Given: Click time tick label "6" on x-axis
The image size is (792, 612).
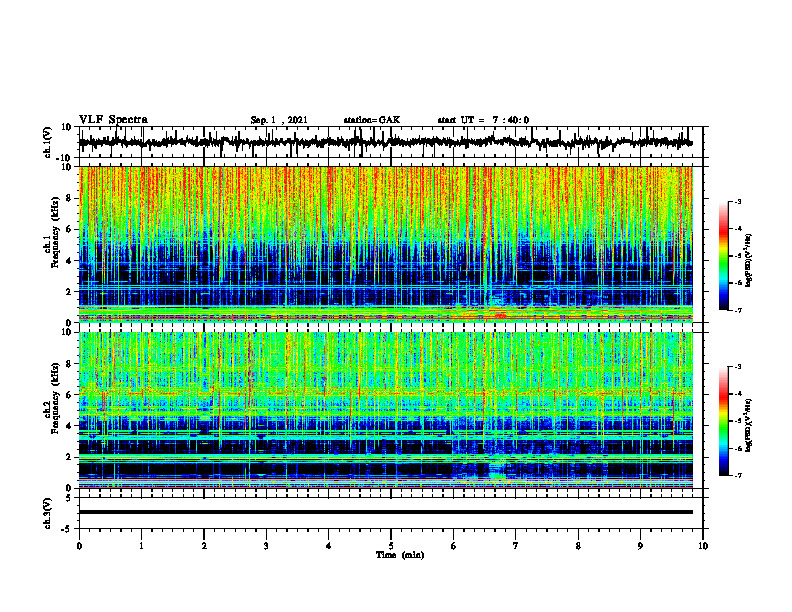Looking at the screenshot, I should (454, 546).
